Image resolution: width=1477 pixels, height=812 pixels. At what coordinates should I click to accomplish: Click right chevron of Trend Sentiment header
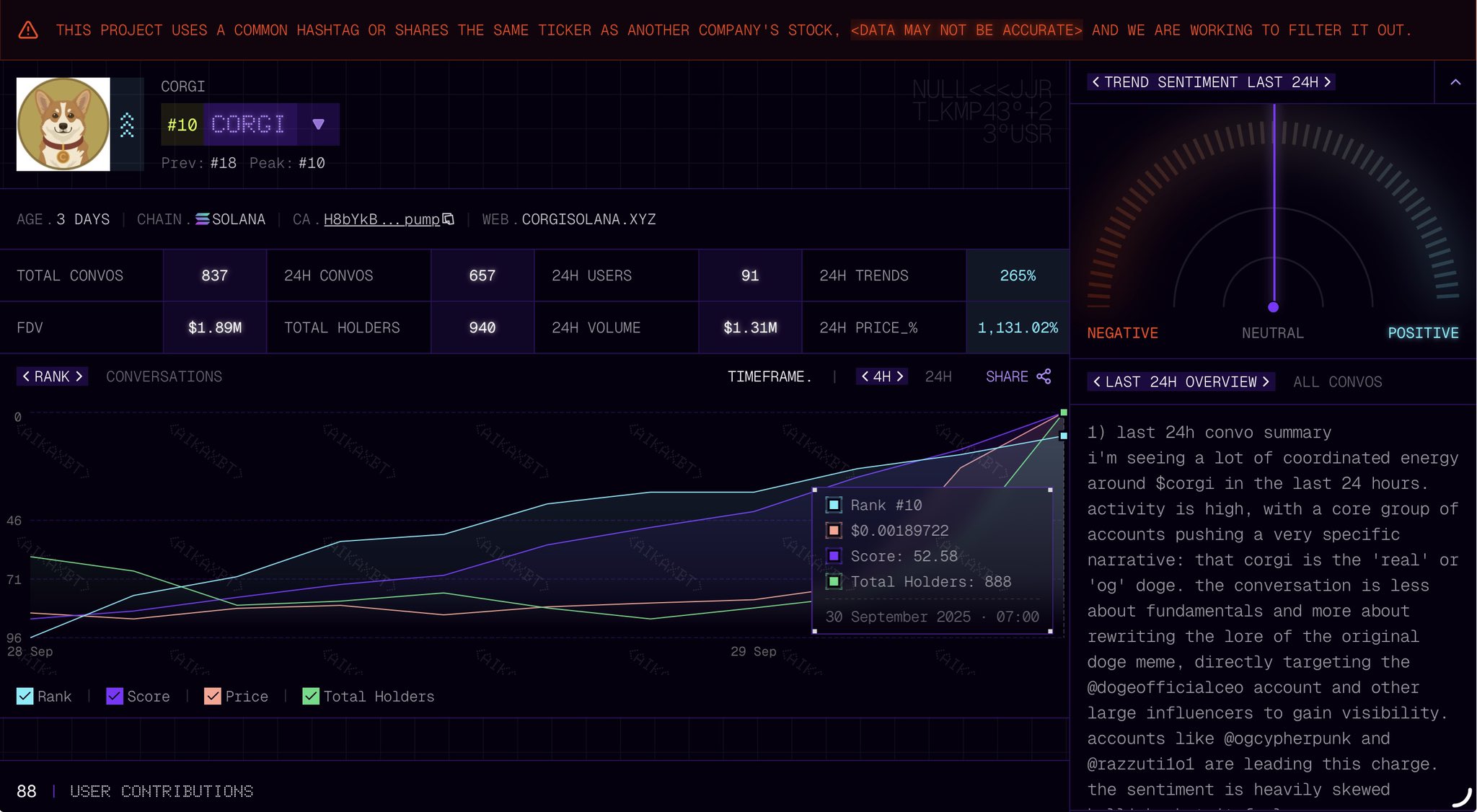[x=1327, y=82]
